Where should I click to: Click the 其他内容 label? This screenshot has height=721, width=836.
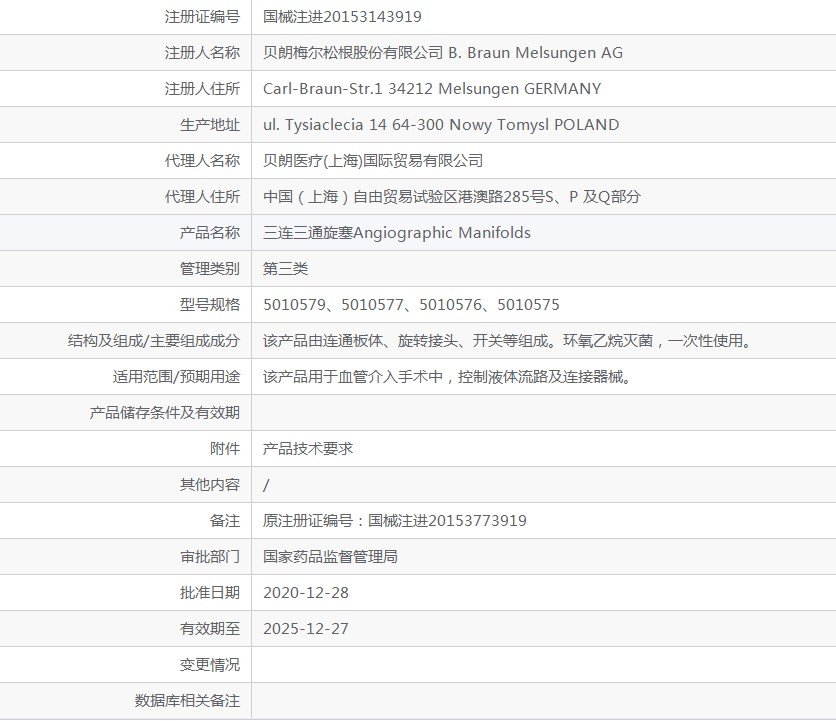(x=210, y=484)
